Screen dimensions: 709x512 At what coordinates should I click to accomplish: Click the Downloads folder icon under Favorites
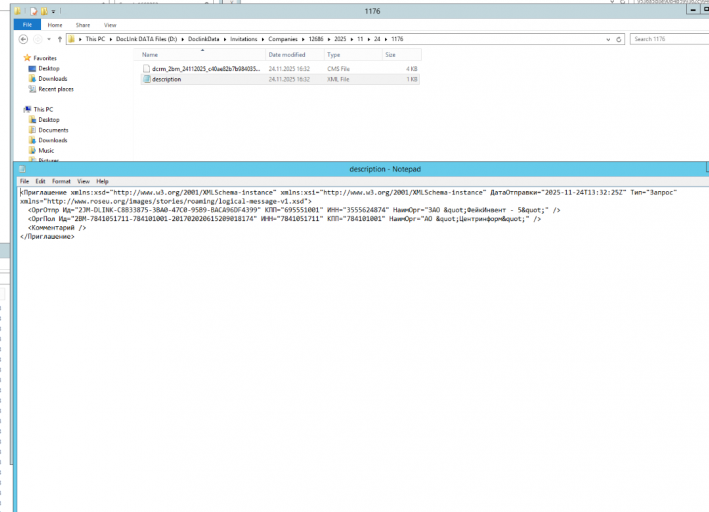32,79
